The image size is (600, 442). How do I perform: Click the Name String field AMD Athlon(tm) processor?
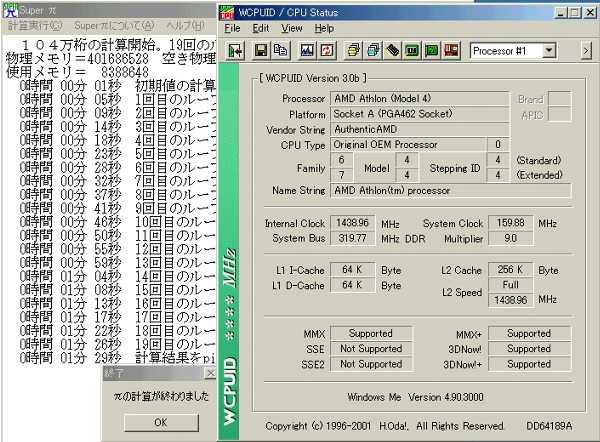tap(451, 191)
